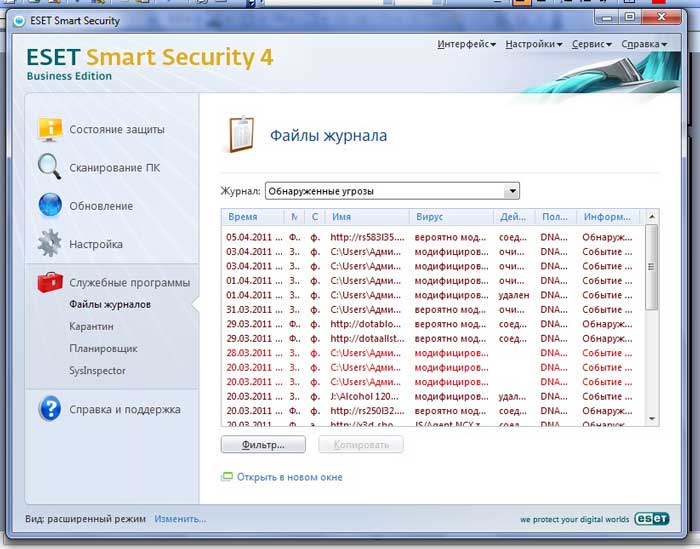Open the Обновление section
This screenshot has height=549, width=700.
pos(101,206)
